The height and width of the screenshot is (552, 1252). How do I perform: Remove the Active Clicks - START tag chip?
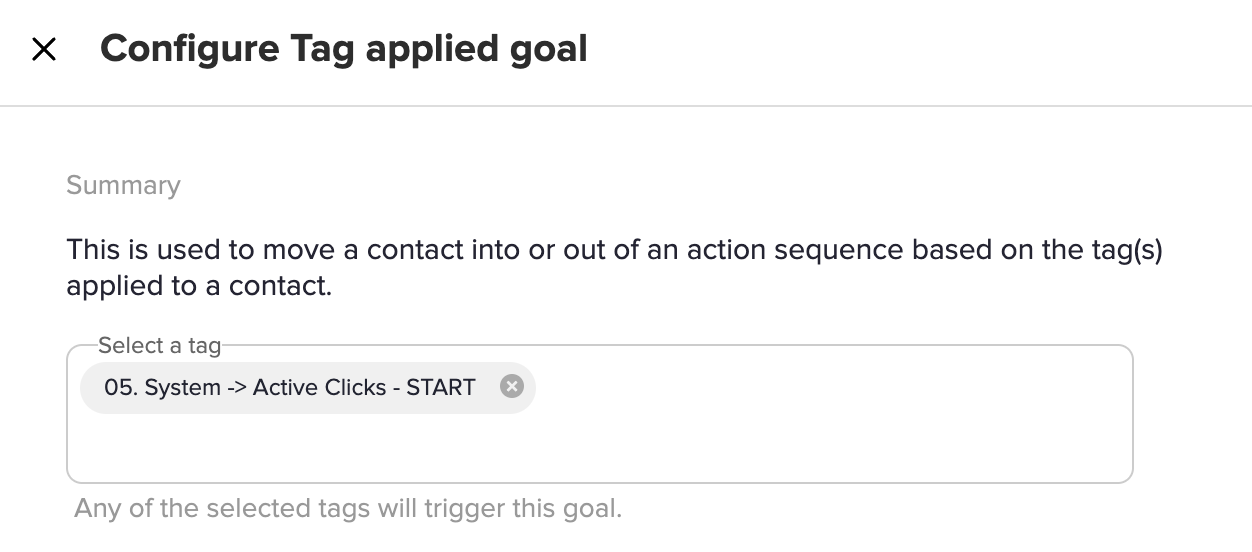(512, 387)
